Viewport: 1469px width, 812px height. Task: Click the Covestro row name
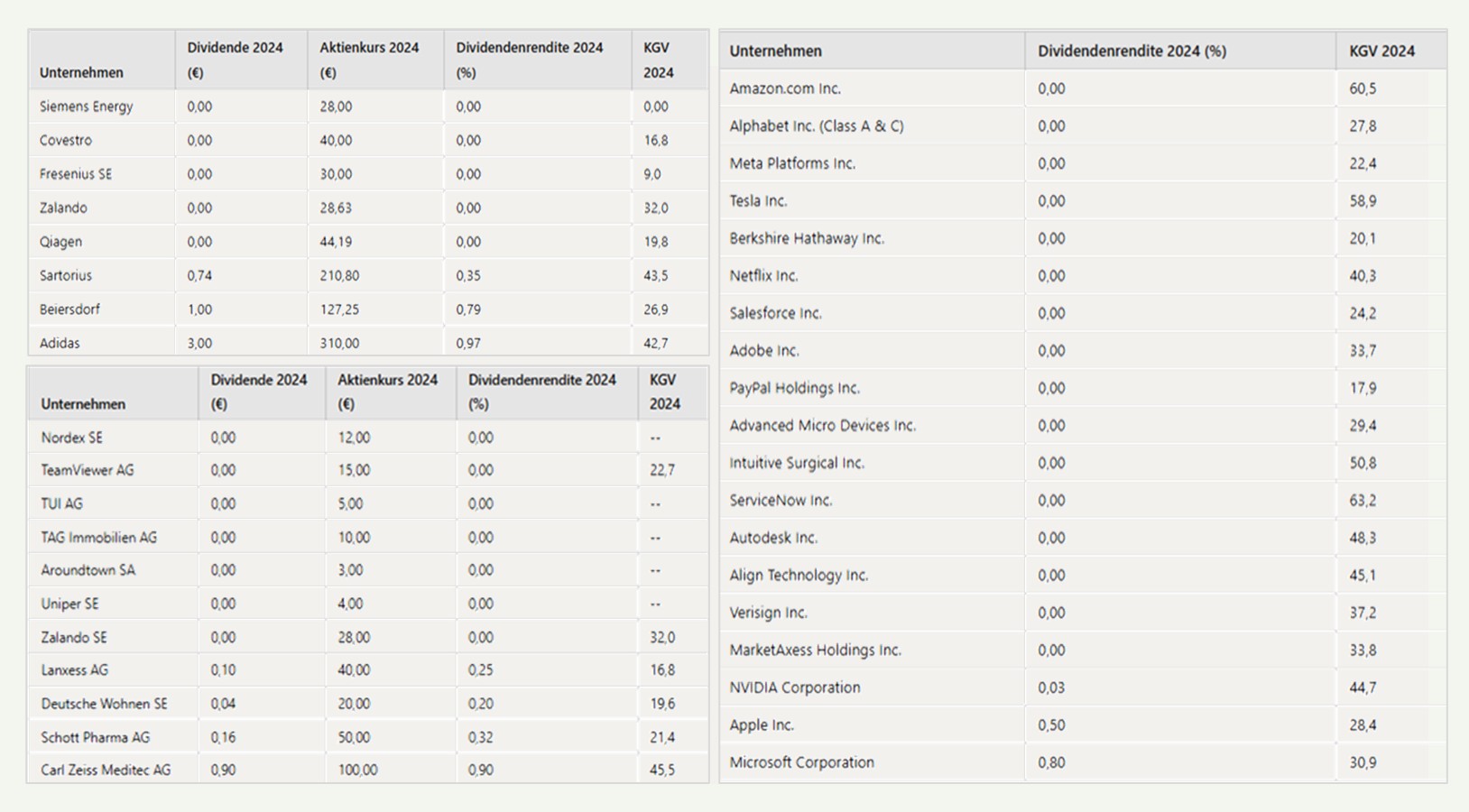[x=65, y=140]
